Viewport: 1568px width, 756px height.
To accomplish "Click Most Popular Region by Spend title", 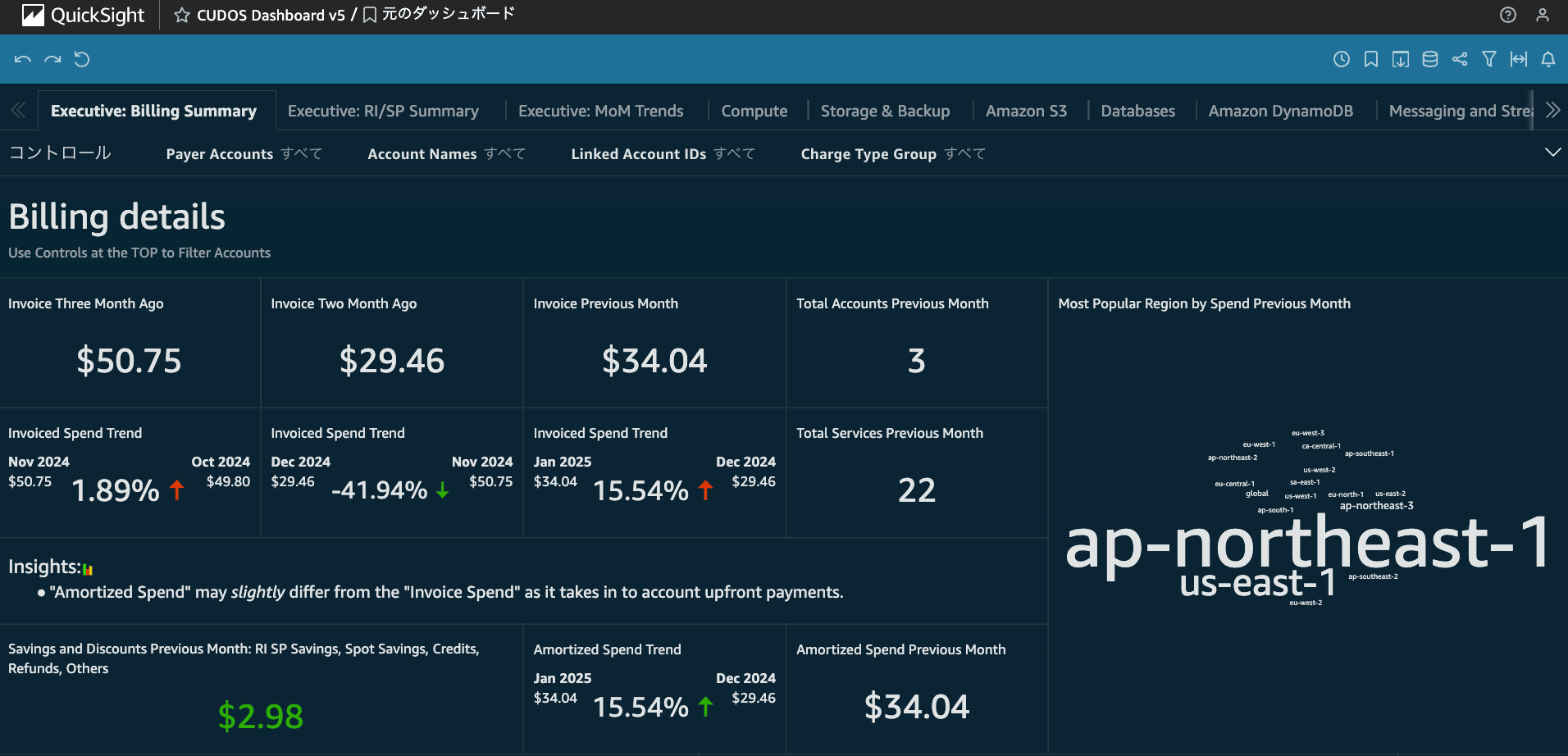I will [x=1204, y=303].
